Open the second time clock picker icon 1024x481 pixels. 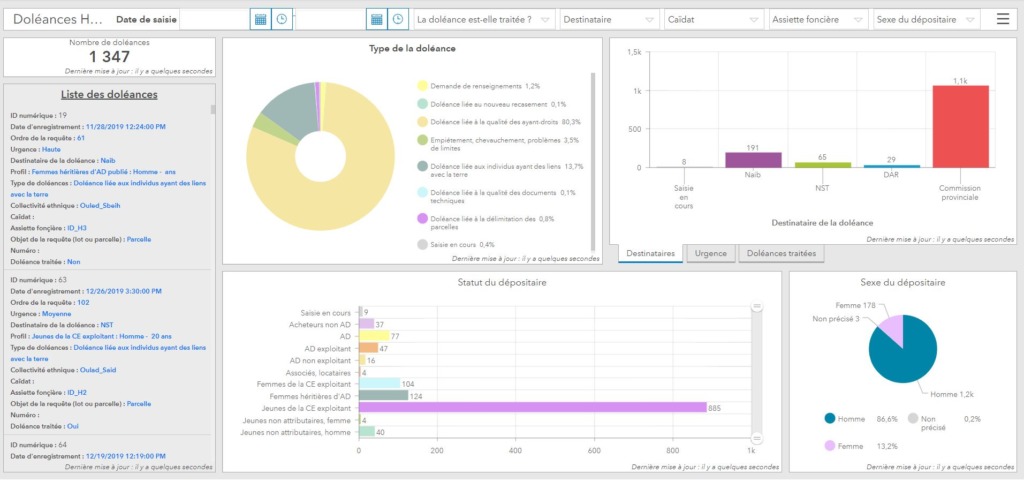click(398, 20)
